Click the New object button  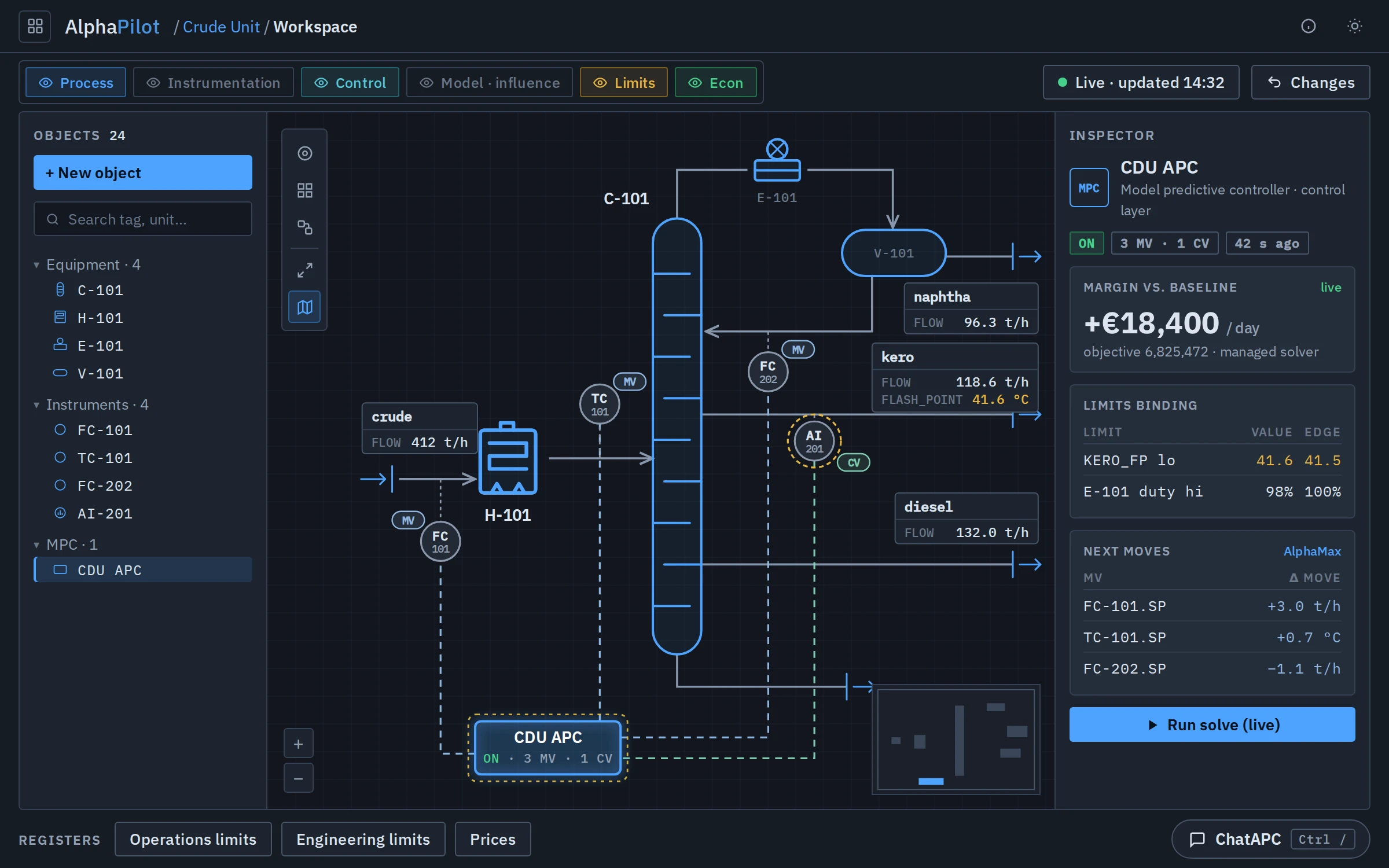143,172
